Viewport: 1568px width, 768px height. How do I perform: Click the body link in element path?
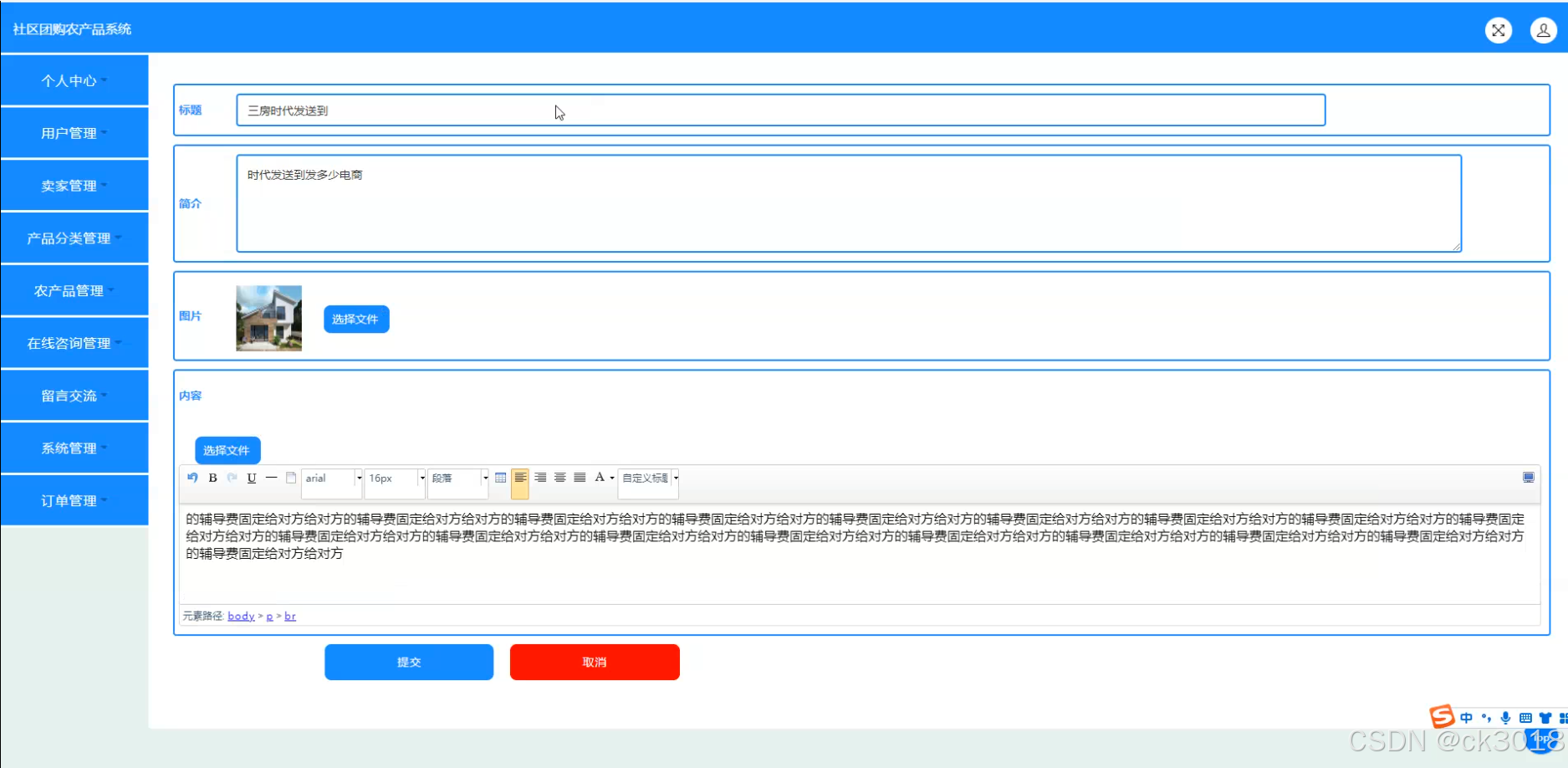coord(241,616)
